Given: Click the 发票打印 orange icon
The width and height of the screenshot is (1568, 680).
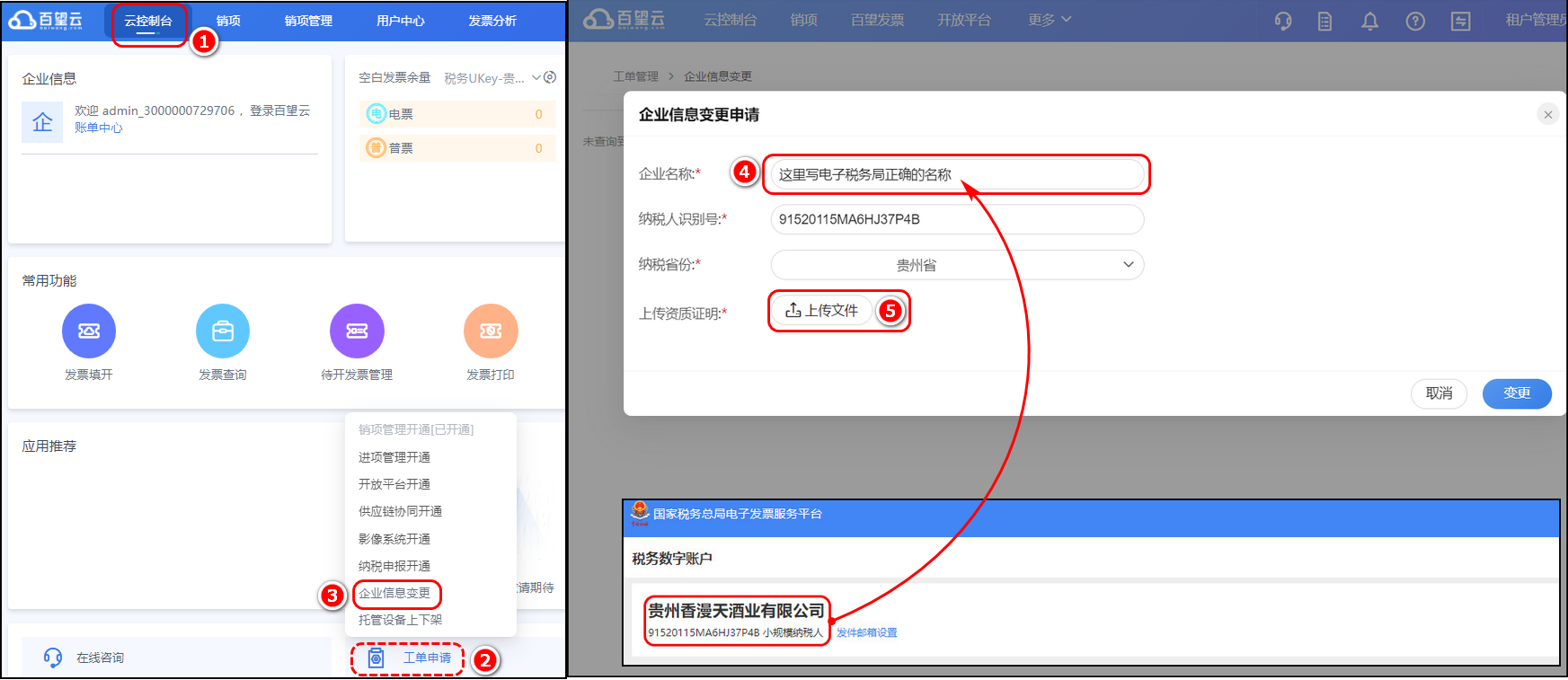Looking at the screenshot, I should [491, 331].
